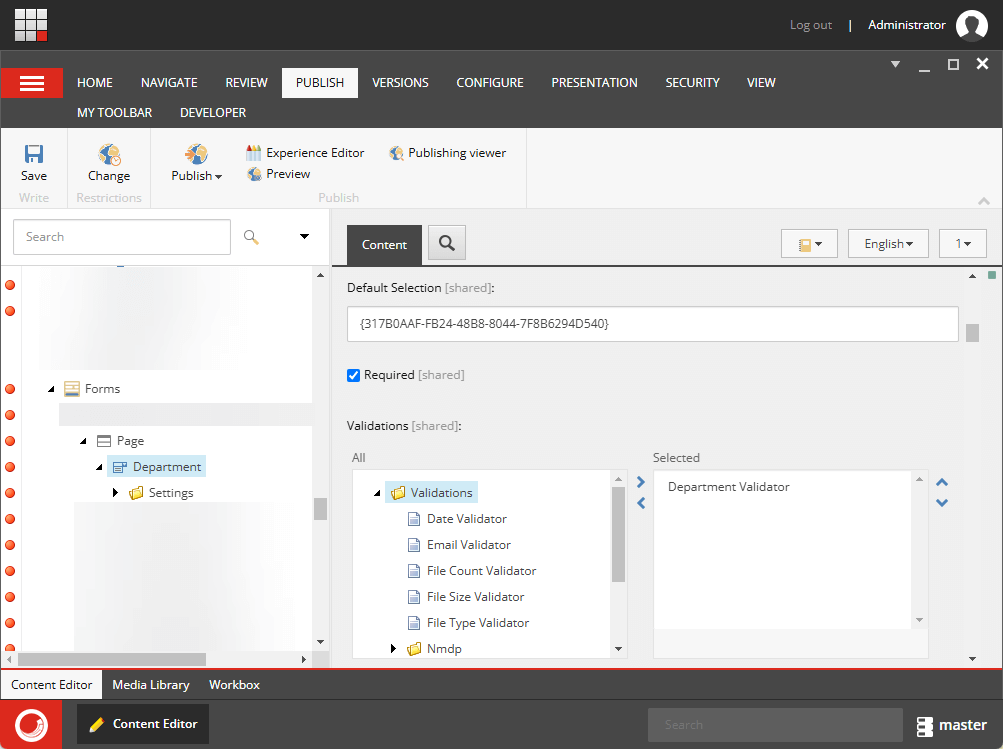The height and width of the screenshot is (749, 1003).
Task: Expand the Settings tree node
Action: 116,492
